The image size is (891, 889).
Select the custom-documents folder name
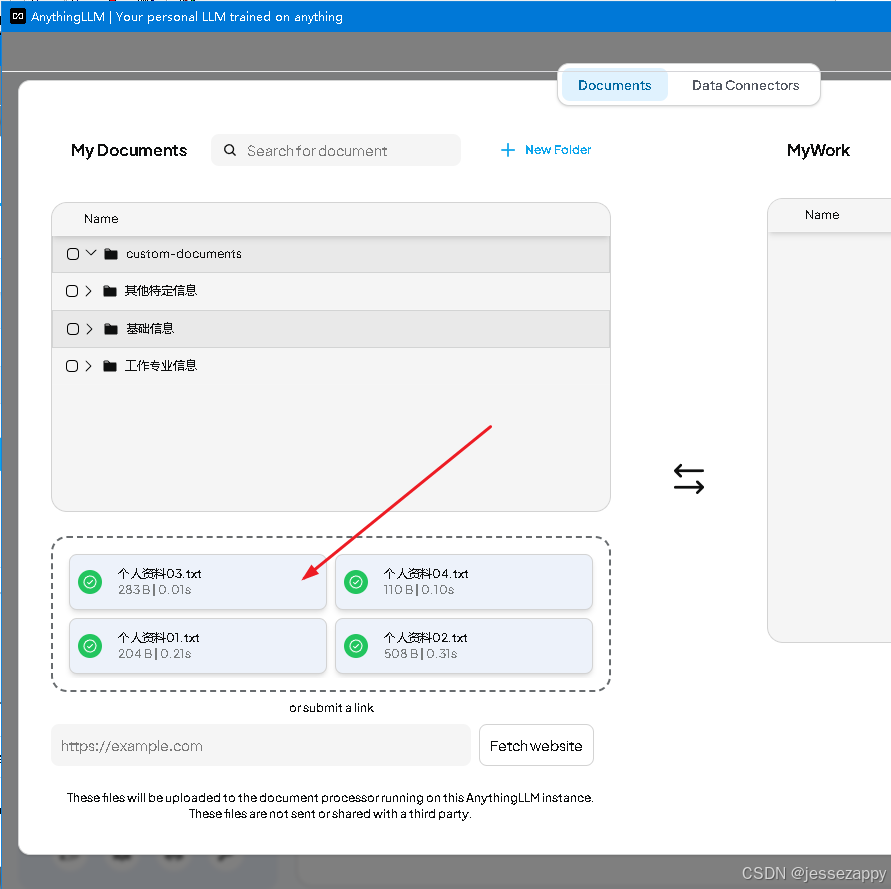184,254
